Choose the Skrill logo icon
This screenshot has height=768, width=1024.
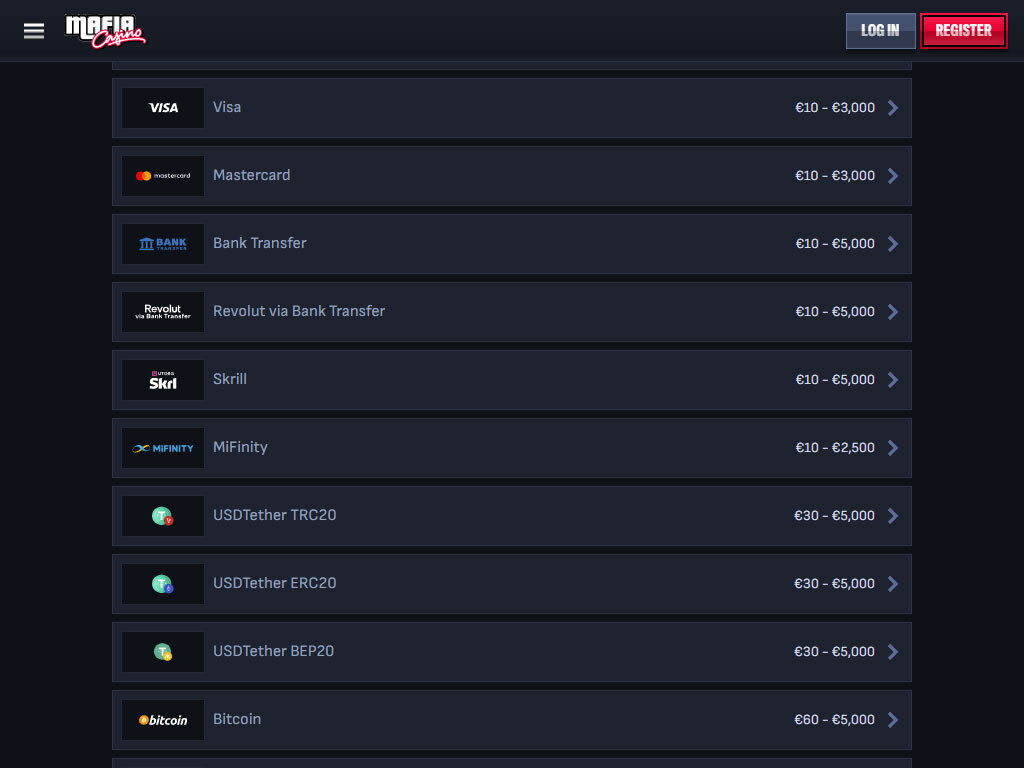[x=163, y=379]
